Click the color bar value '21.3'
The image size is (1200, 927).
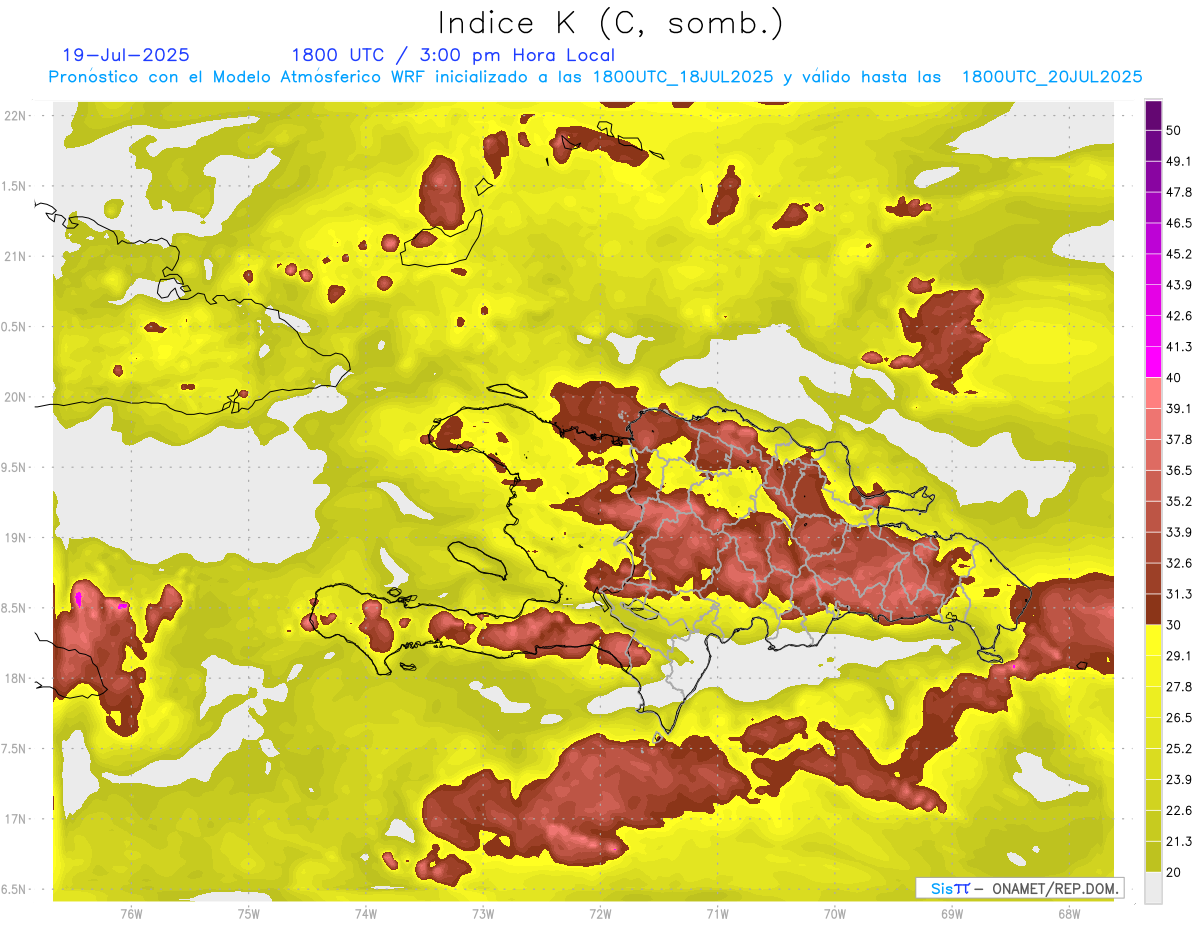click(1178, 841)
